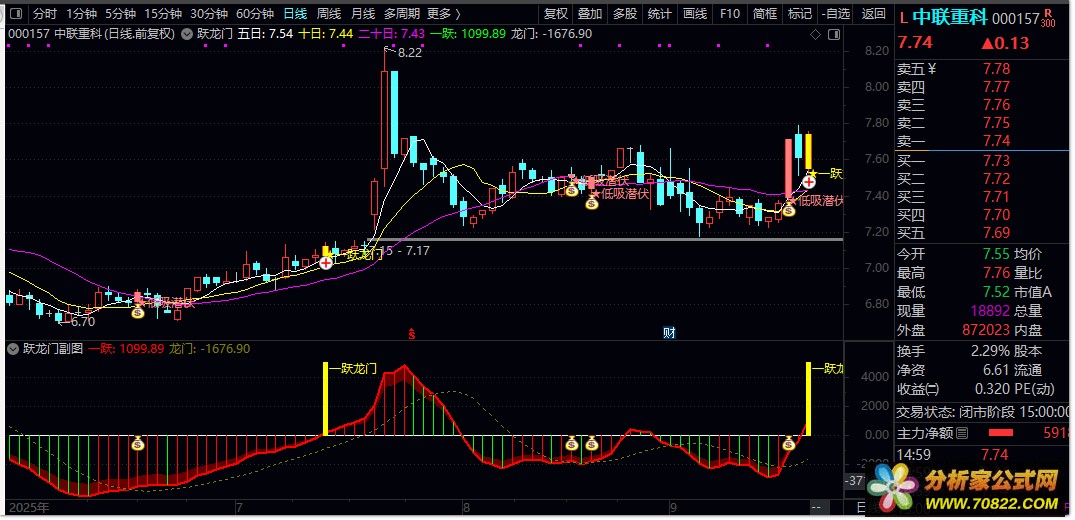This screenshot has width=1075, height=520.
Task: Click the red 主力净额 progress bar
Action: (1000, 433)
